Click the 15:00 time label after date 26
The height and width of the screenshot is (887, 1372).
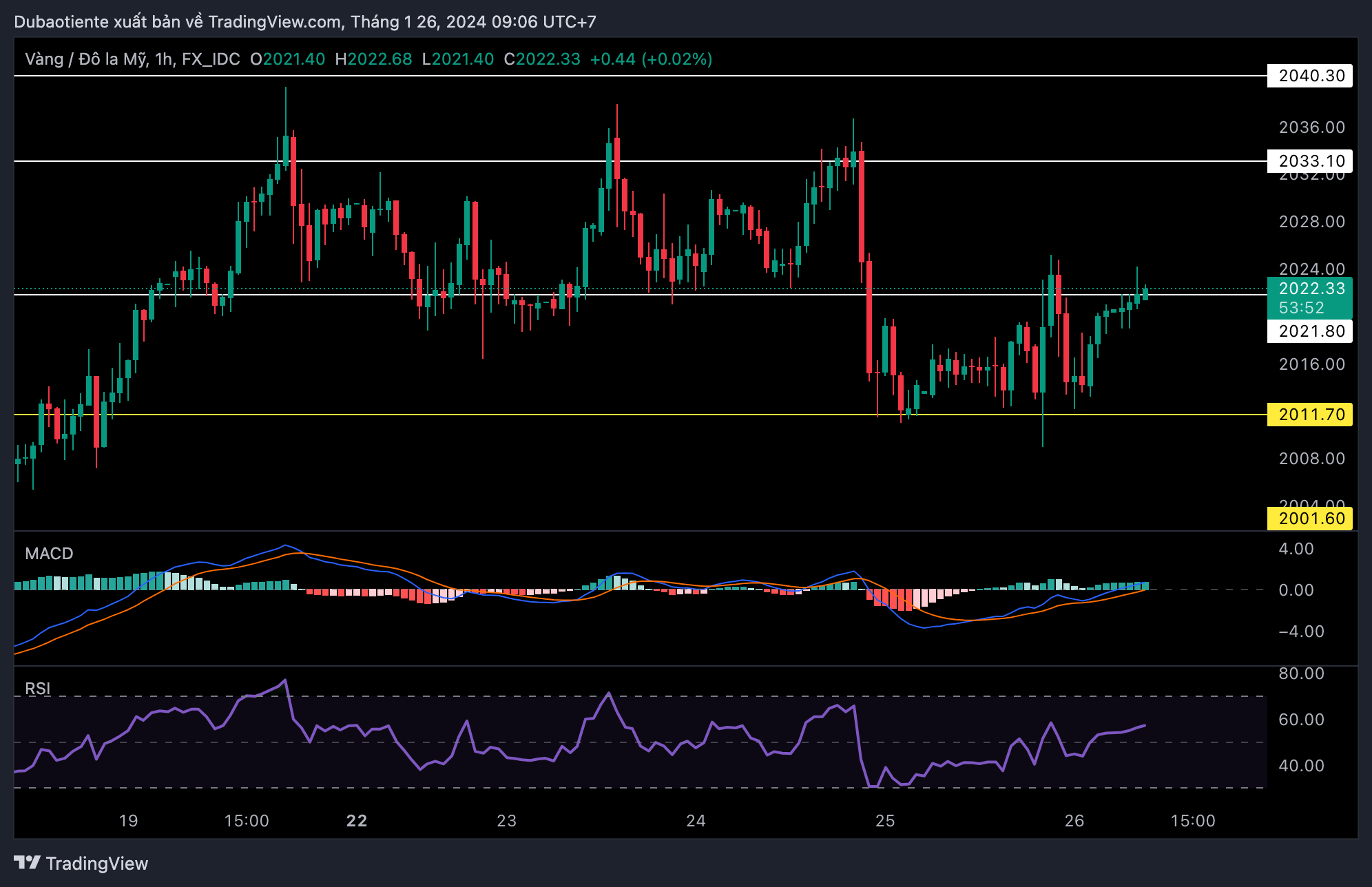pyautogui.click(x=1193, y=821)
